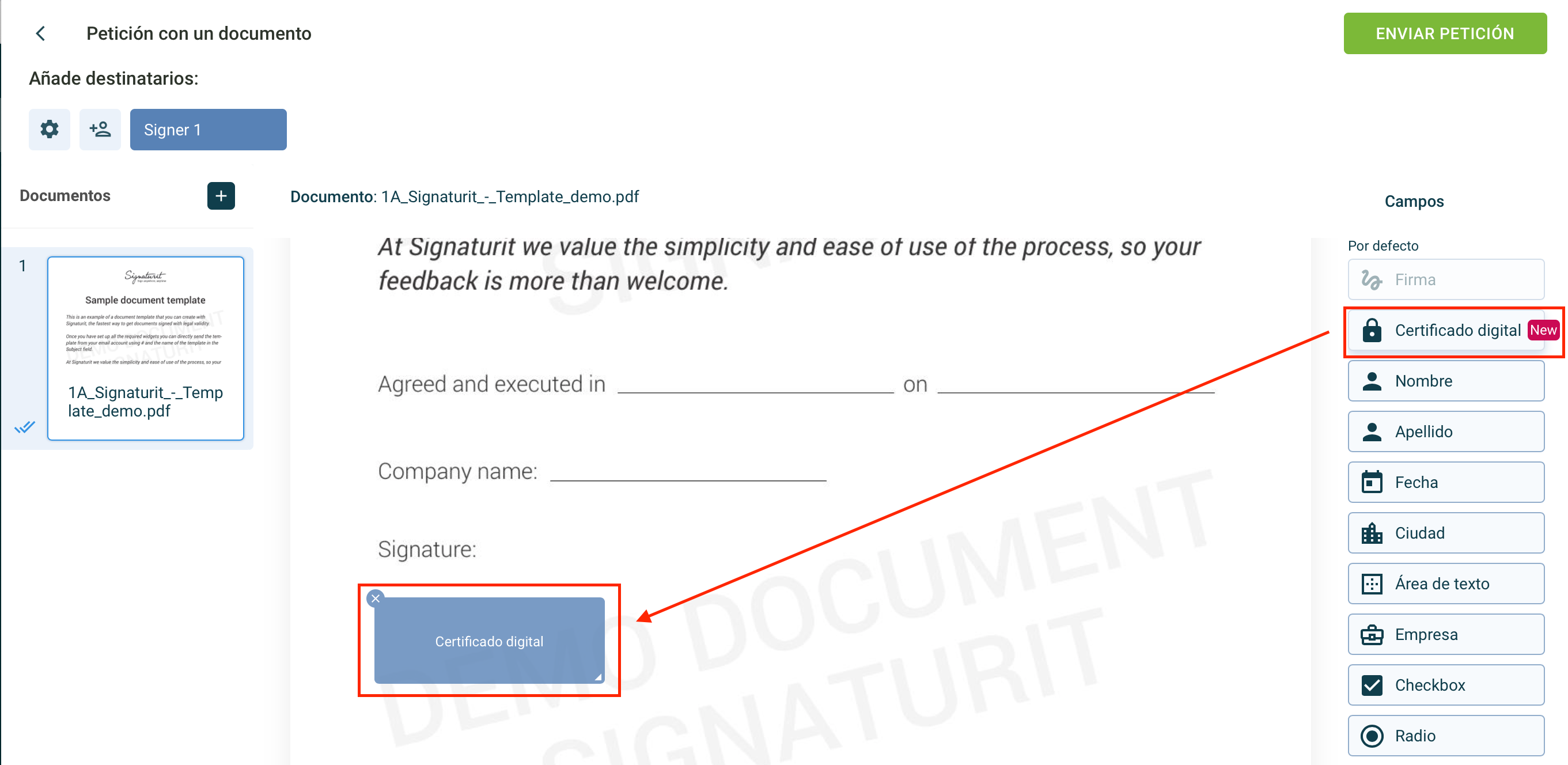Go back with the left chevron arrow
The image size is (1568, 765).
[x=41, y=33]
